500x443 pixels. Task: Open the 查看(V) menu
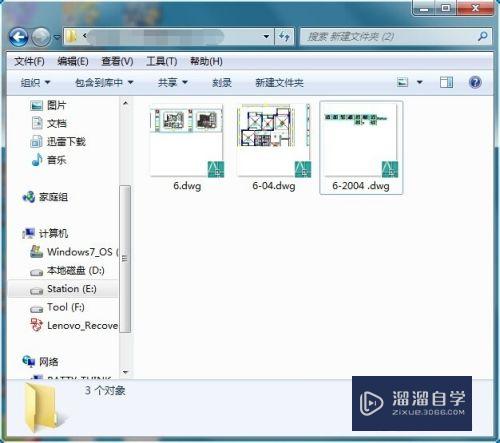tap(117, 61)
